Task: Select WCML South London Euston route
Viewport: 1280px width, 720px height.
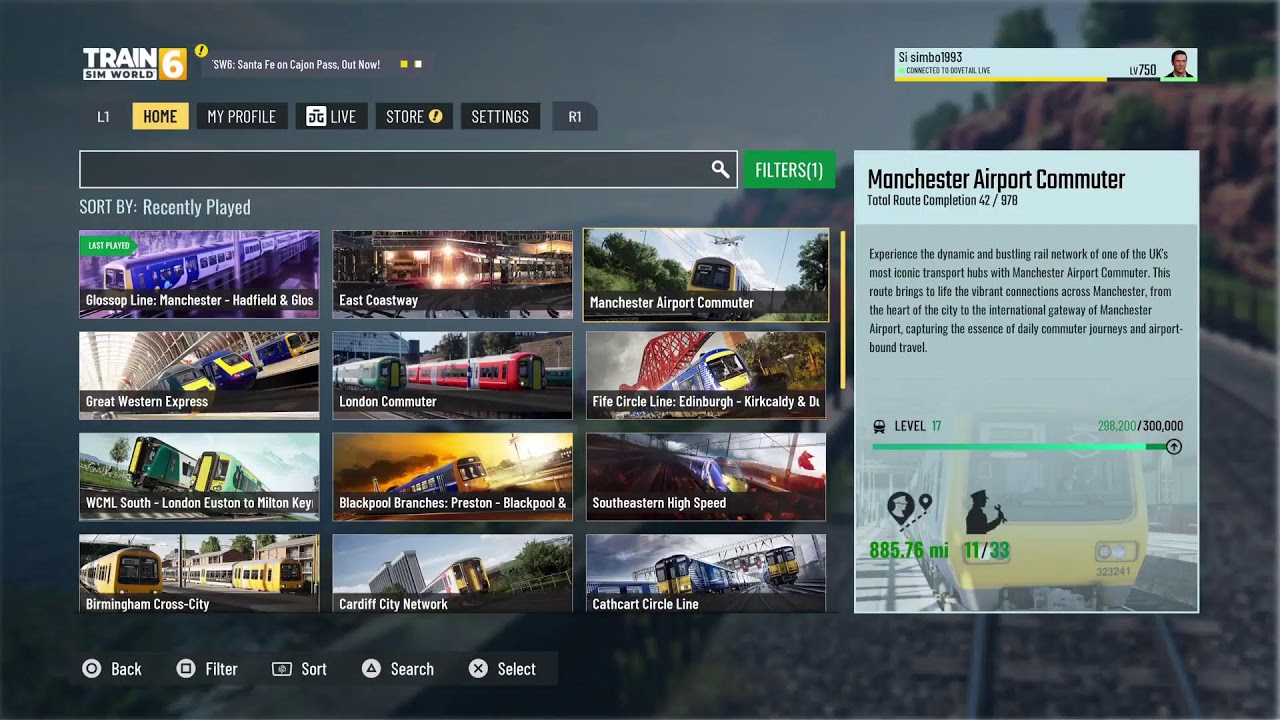Action: (199, 476)
